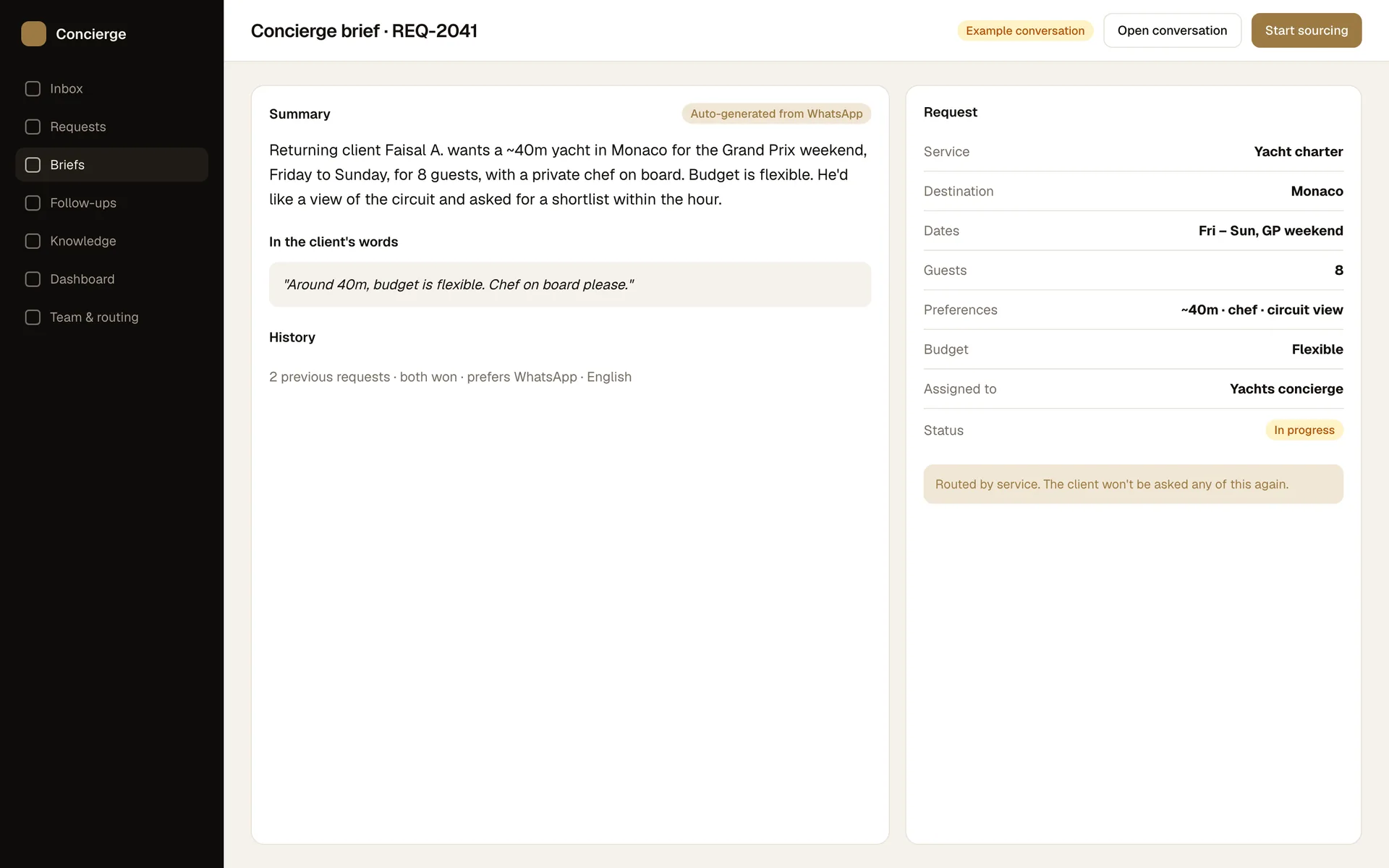
Task: Click the Start sourcing button
Action: pyautogui.click(x=1306, y=30)
